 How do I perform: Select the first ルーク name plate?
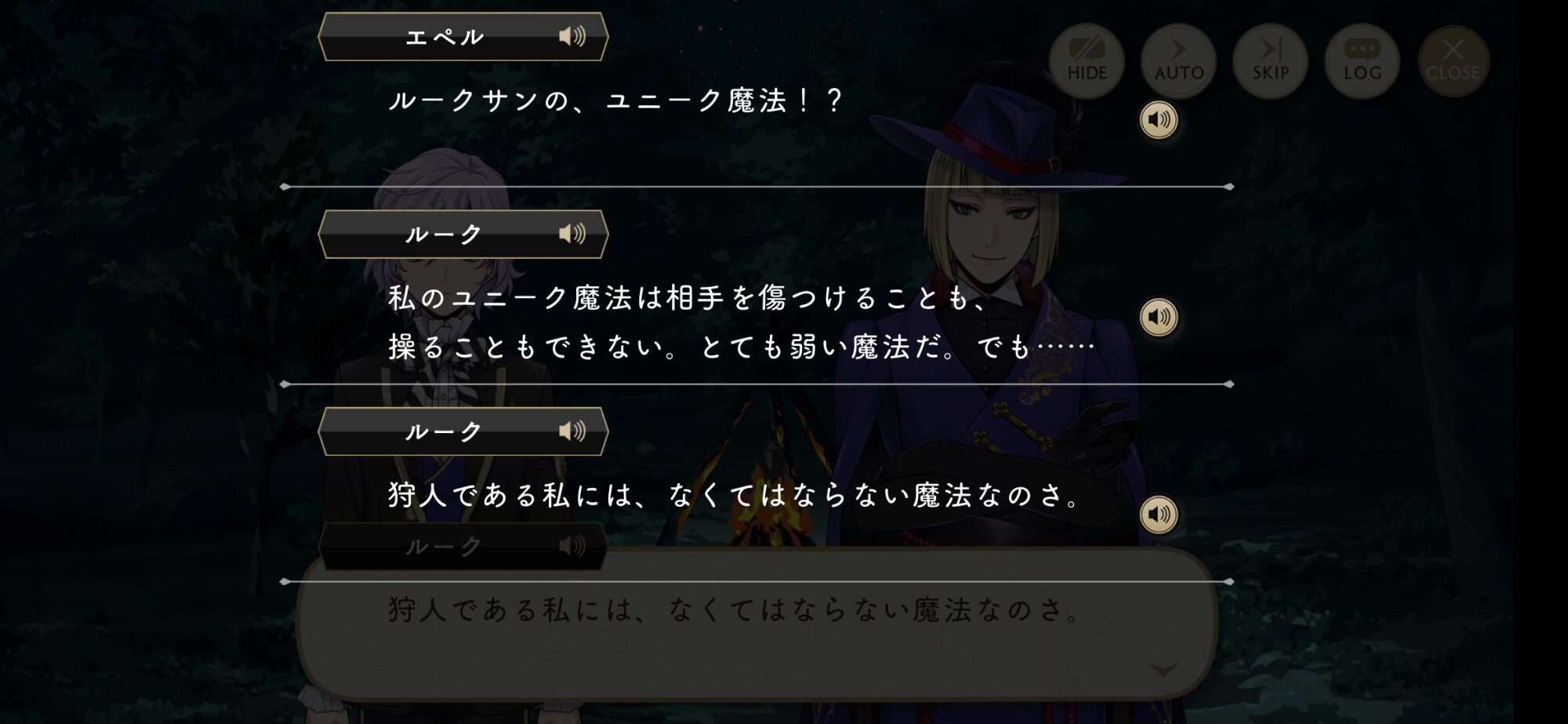click(463, 234)
